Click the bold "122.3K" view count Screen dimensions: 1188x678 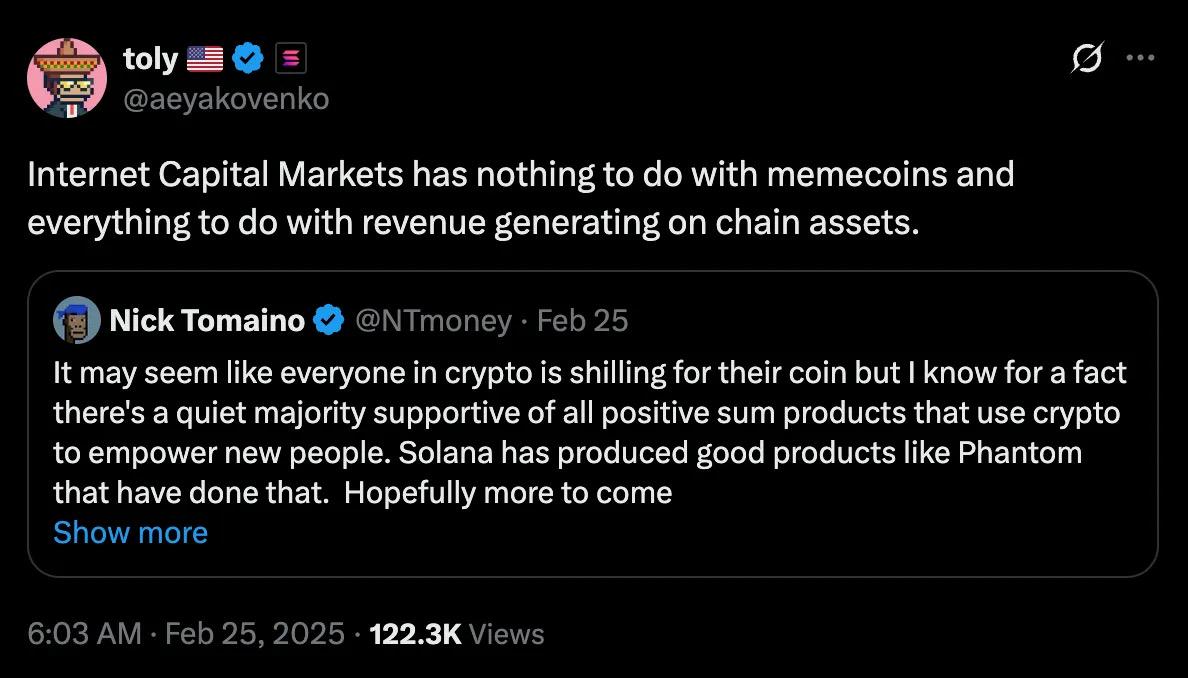tap(415, 633)
